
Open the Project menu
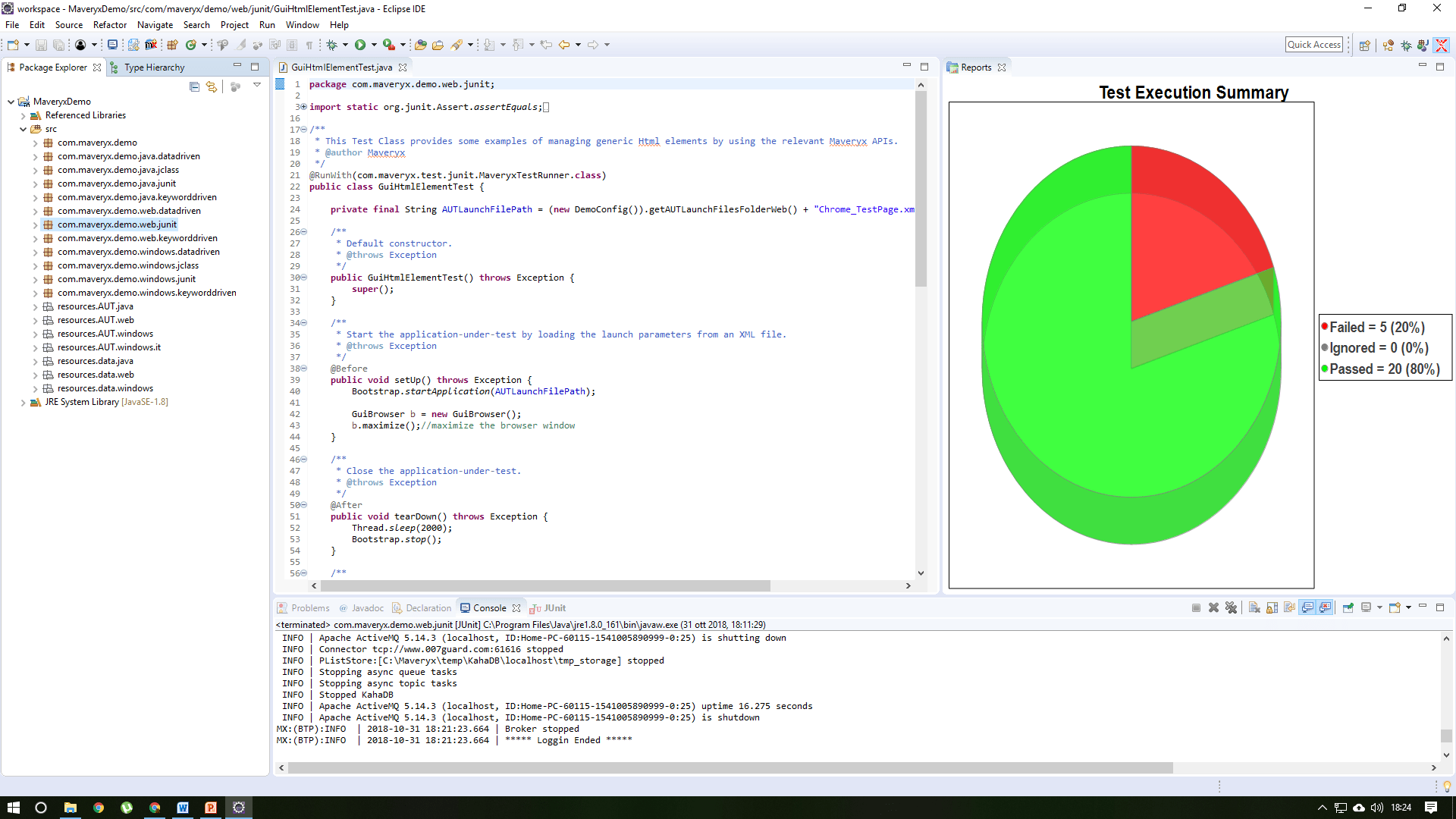[234, 25]
